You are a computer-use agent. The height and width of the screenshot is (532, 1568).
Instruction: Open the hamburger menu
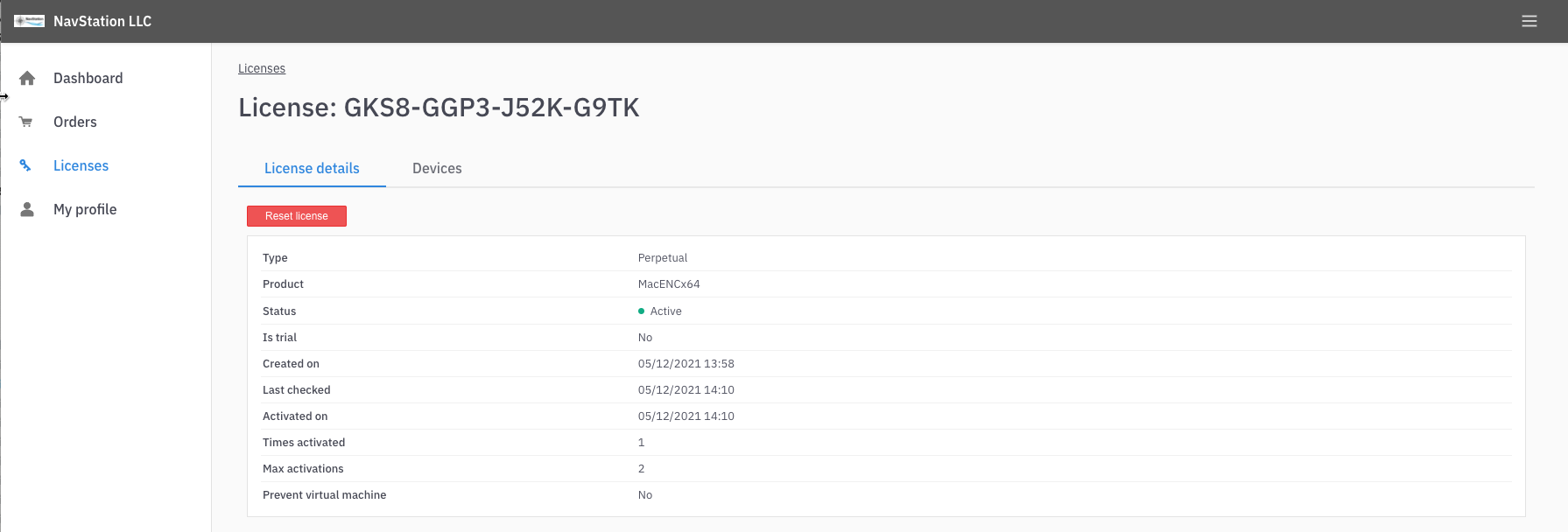coord(1529,20)
